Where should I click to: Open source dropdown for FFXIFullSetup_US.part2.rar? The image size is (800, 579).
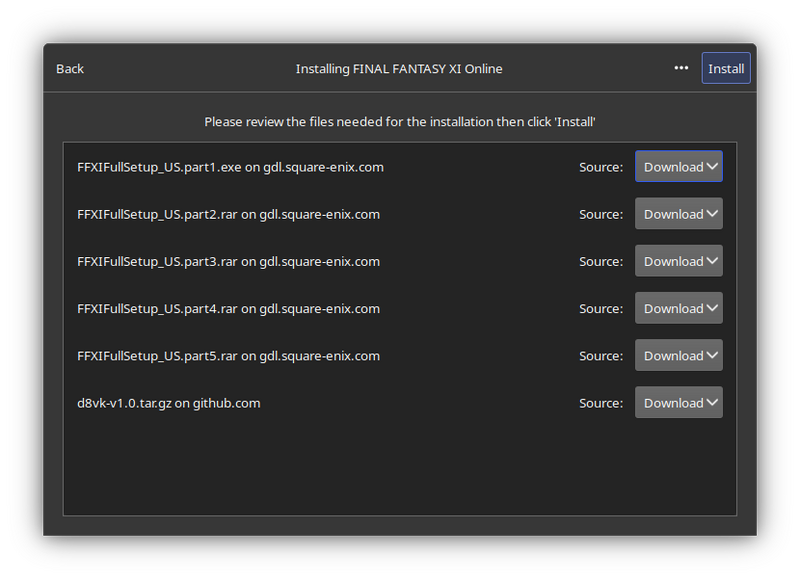679,214
